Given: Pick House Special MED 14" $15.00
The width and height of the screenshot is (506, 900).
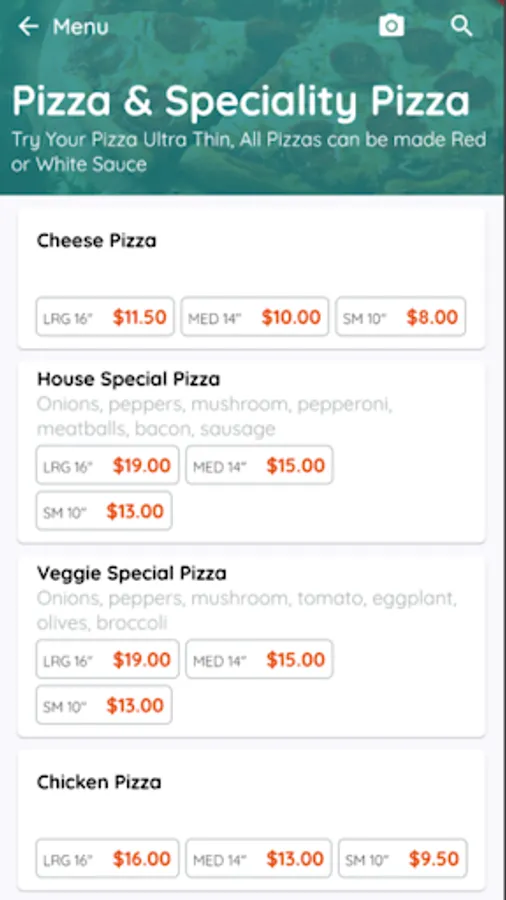Looking at the screenshot, I should pyautogui.click(x=259, y=465).
